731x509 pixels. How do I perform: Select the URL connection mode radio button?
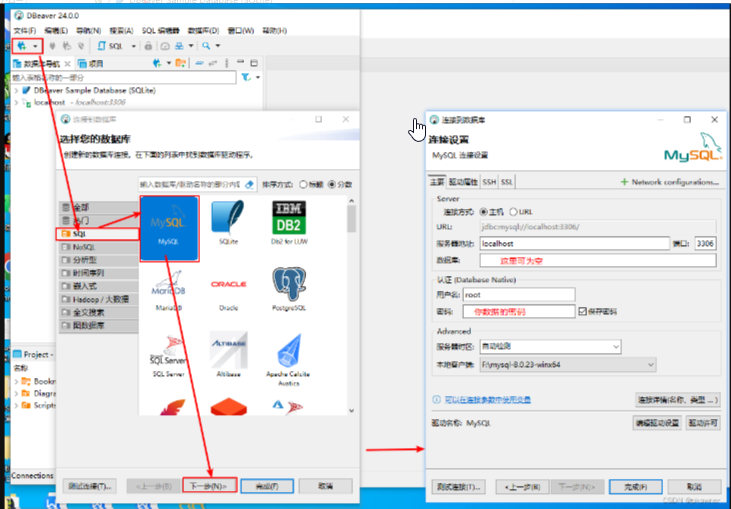click(x=513, y=212)
